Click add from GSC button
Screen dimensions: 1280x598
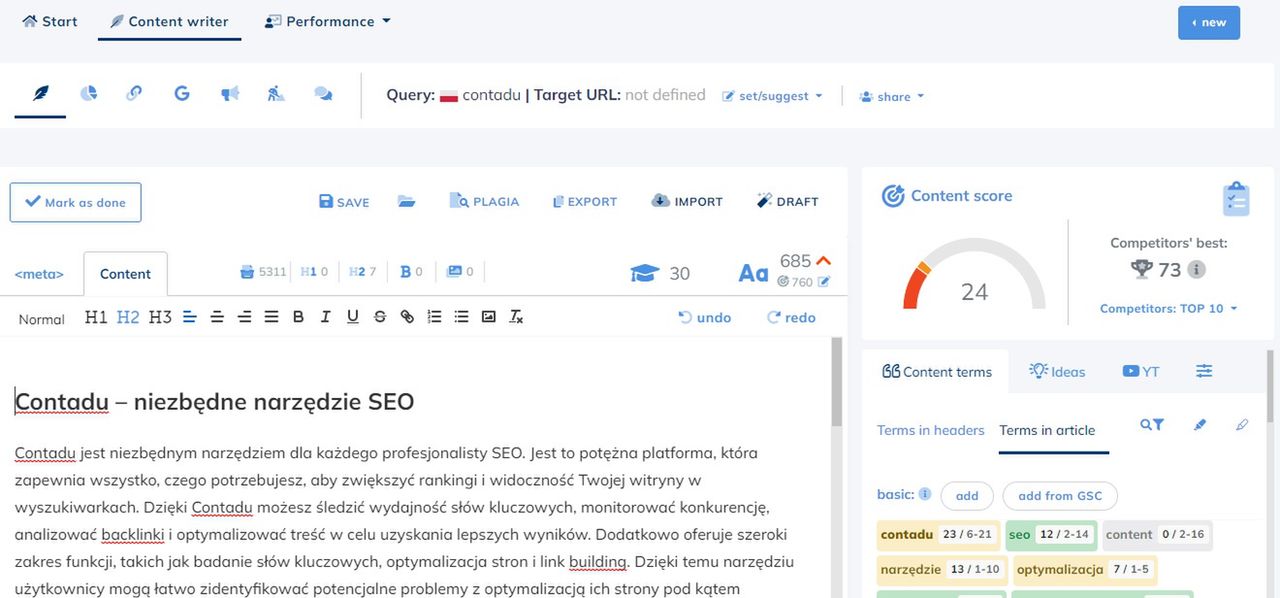point(1060,496)
